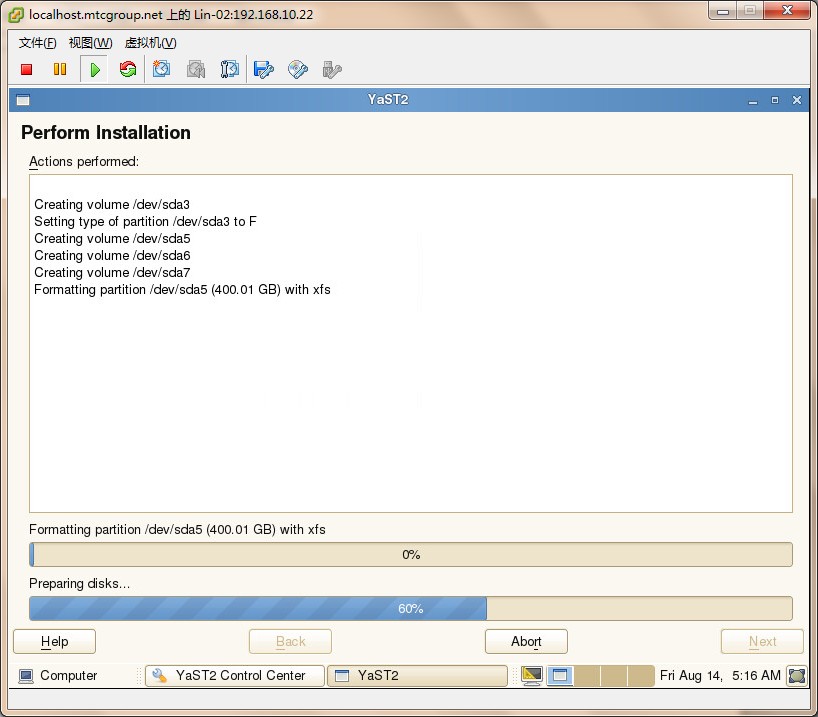This screenshot has width=818, height=717.
Task: Click the disabled Next button
Action: pyautogui.click(x=762, y=641)
